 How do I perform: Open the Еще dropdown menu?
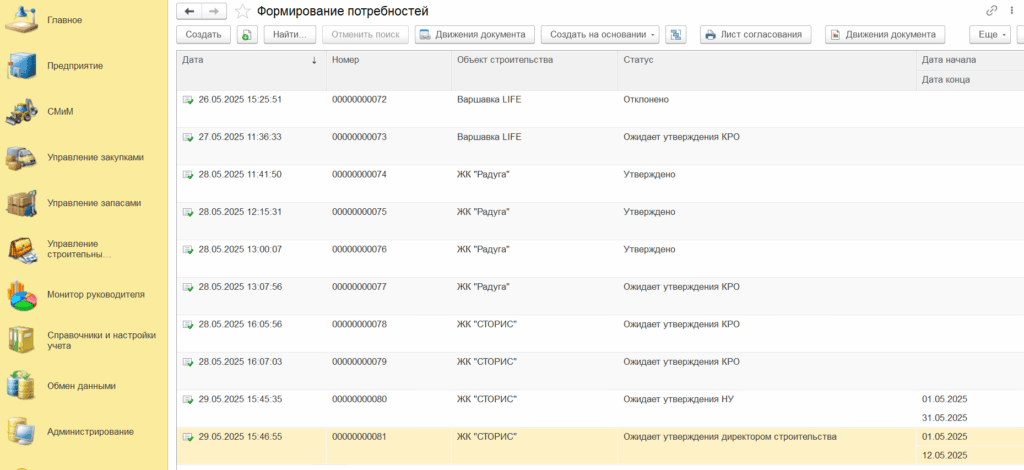(990, 35)
